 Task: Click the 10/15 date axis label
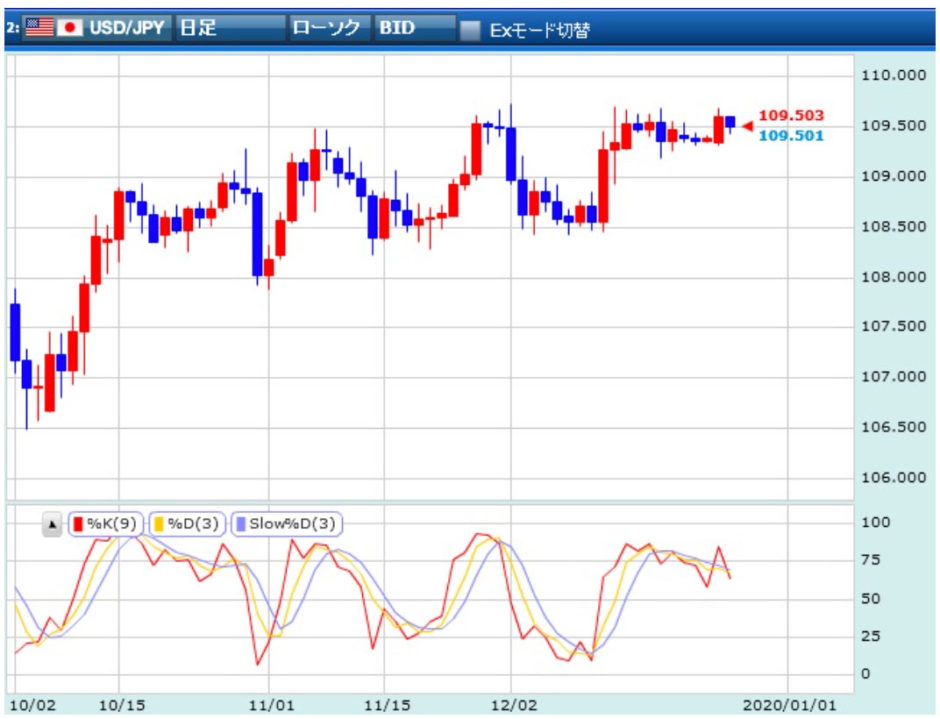click(x=122, y=705)
